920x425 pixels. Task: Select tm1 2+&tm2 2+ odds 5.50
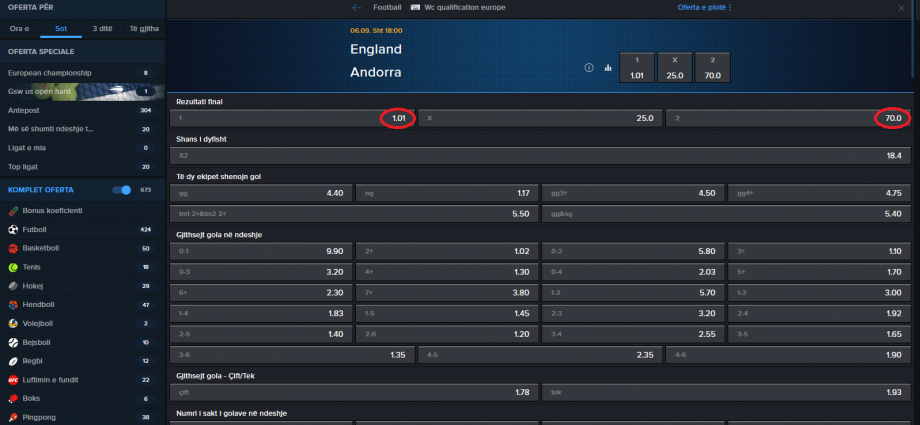pyautogui.click(x=354, y=214)
